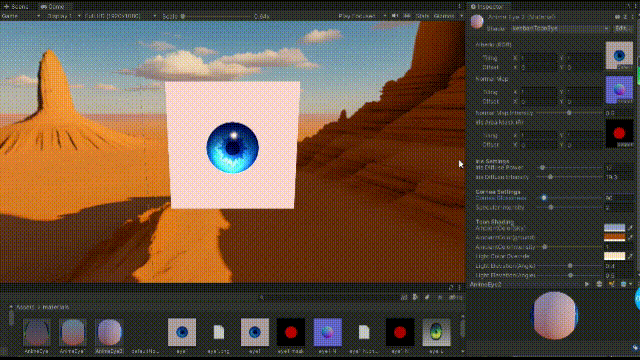Pick color with Light Color Override eyedropper
The image size is (640, 360).
(x=630, y=256)
